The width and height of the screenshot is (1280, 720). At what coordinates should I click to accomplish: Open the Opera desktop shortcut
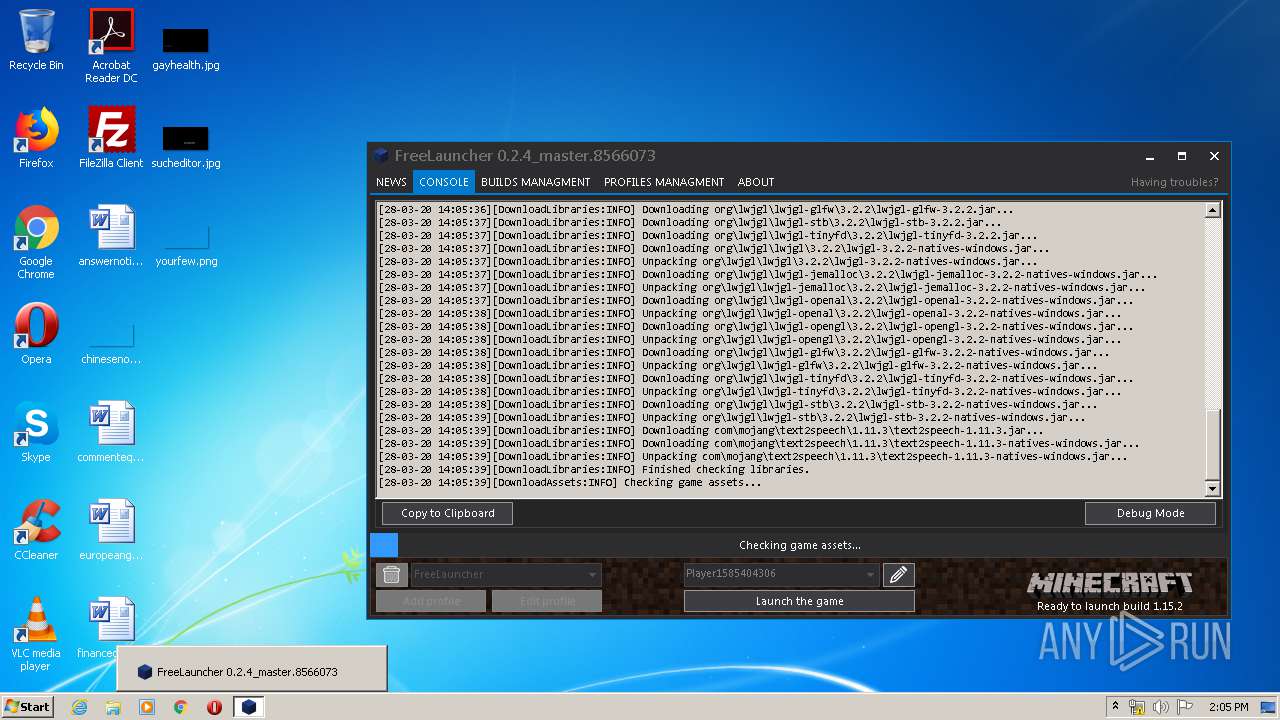tap(36, 334)
